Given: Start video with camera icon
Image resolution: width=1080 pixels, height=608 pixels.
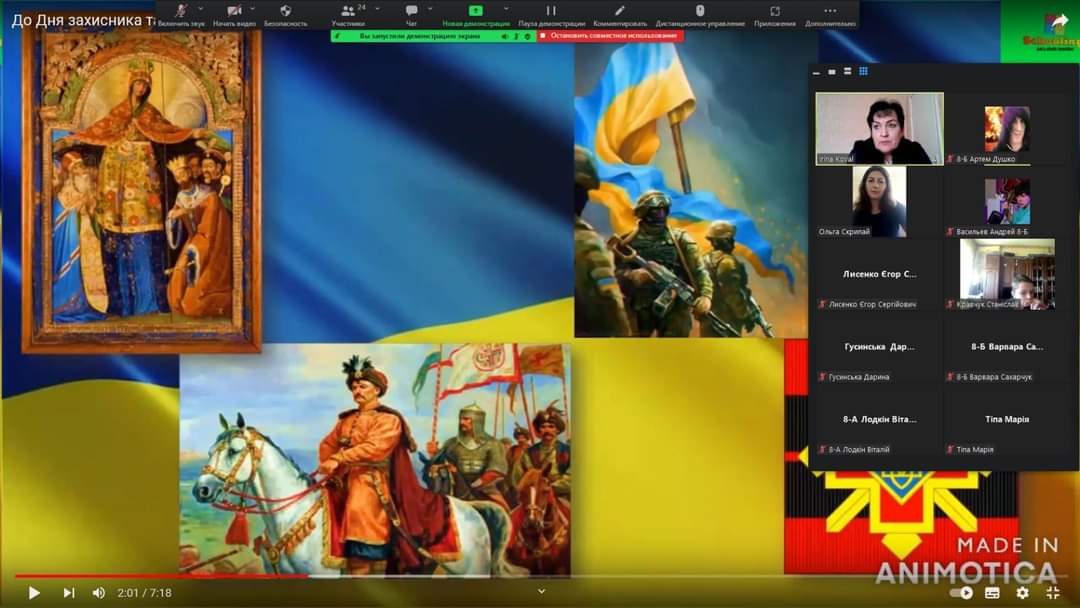Looking at the screenshot, I should (234, 14).
